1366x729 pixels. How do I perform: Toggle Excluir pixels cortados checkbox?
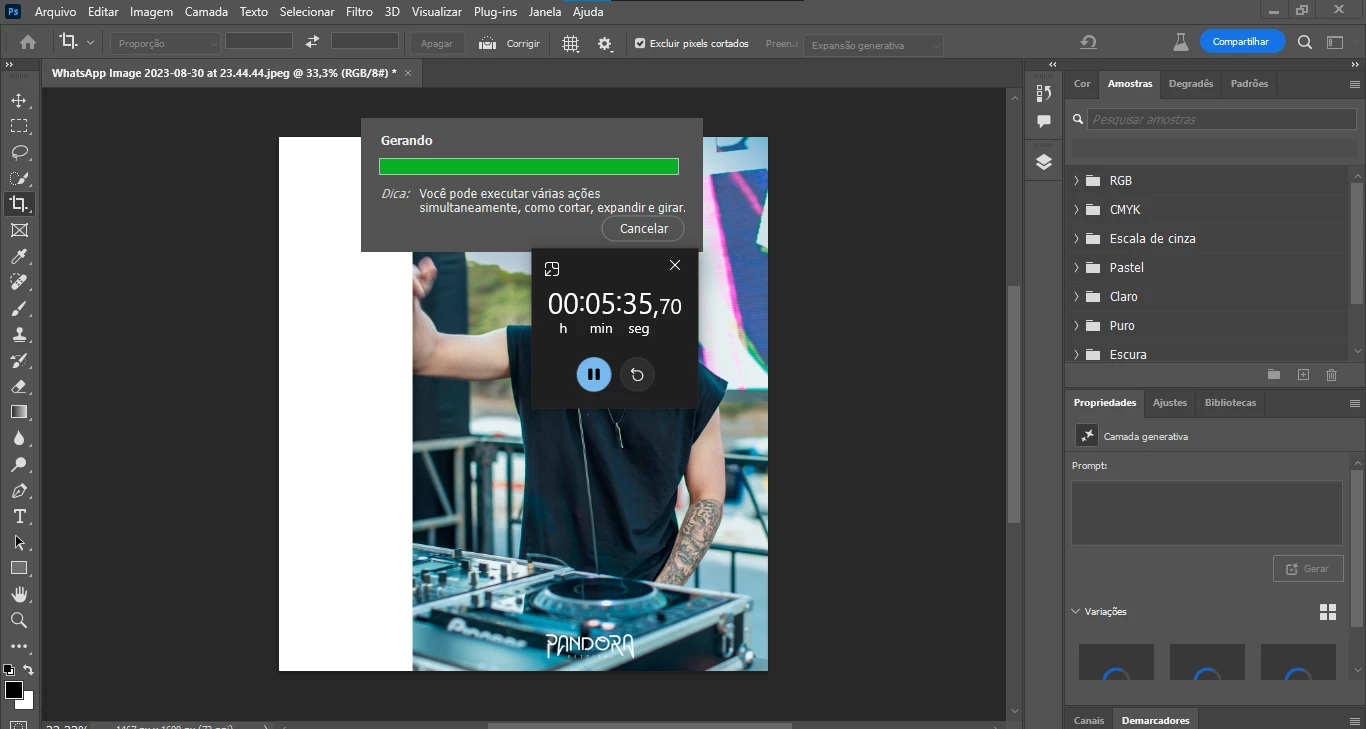tap(640, 44)
